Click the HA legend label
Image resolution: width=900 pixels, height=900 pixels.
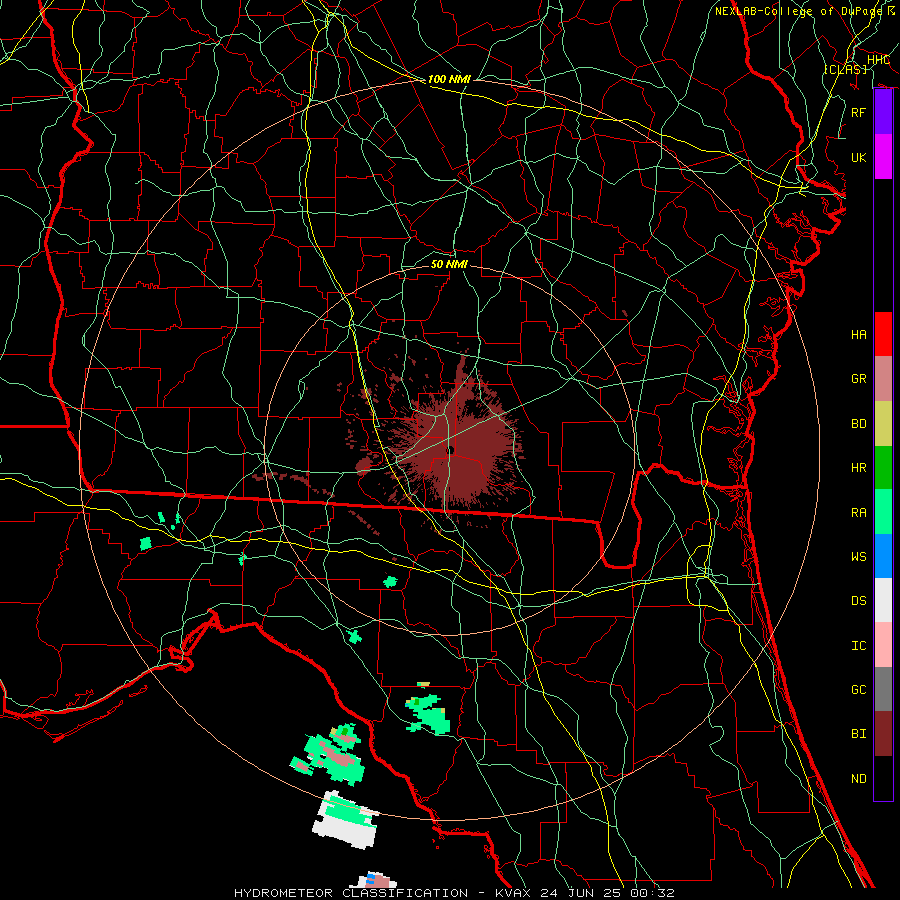pyautogui.click(x=858, y=335)
